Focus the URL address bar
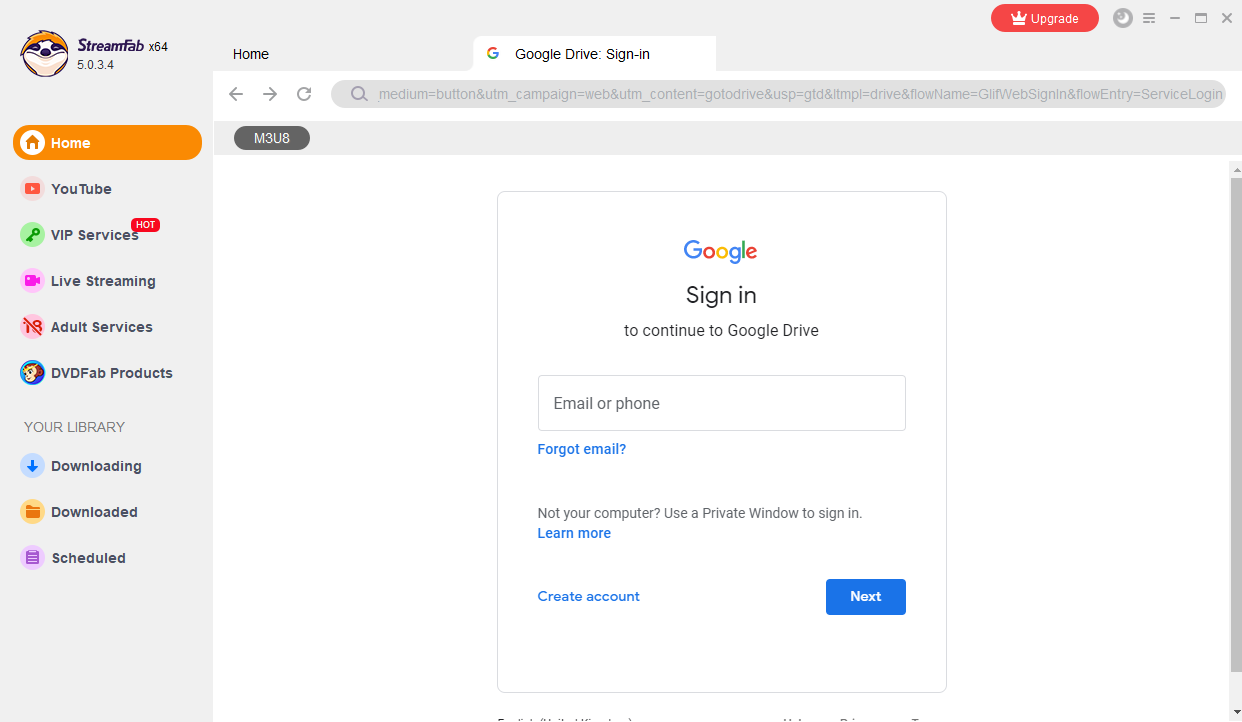The width and height of the screenshot is (1242, 722). (x=778, y=94)
